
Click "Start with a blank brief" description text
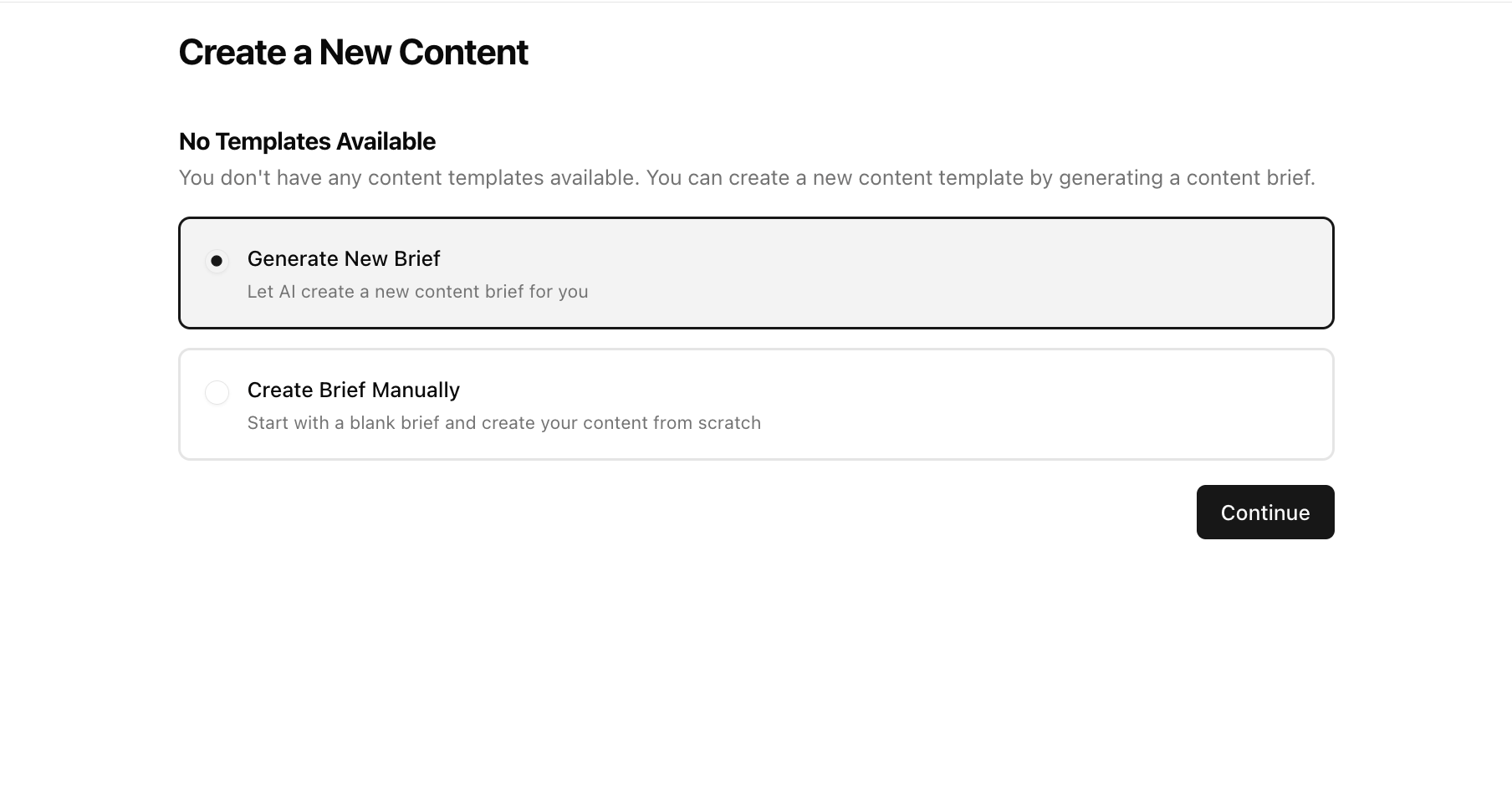(x=503, y=423)
